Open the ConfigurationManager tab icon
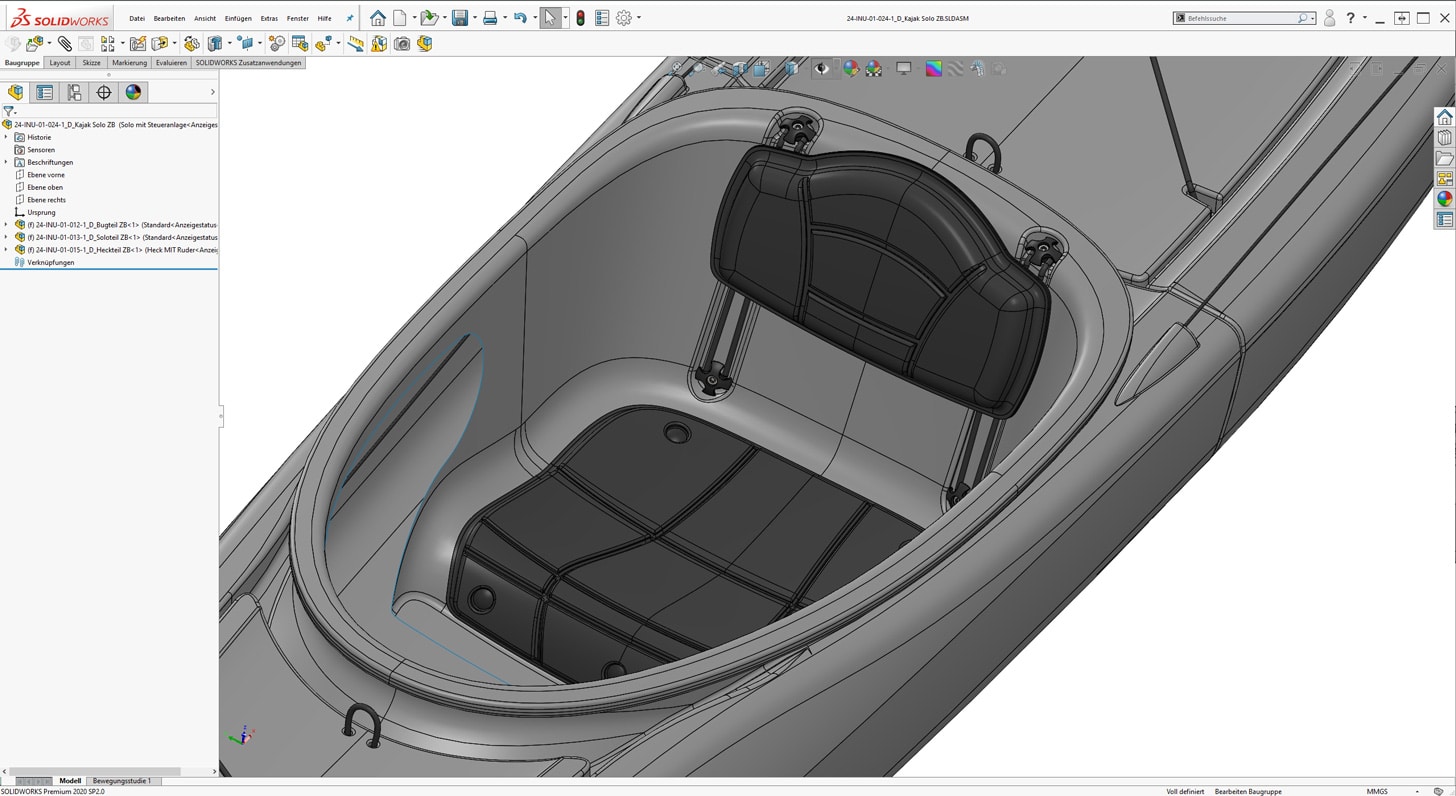Screen dimensions: 1456x796 74,92
